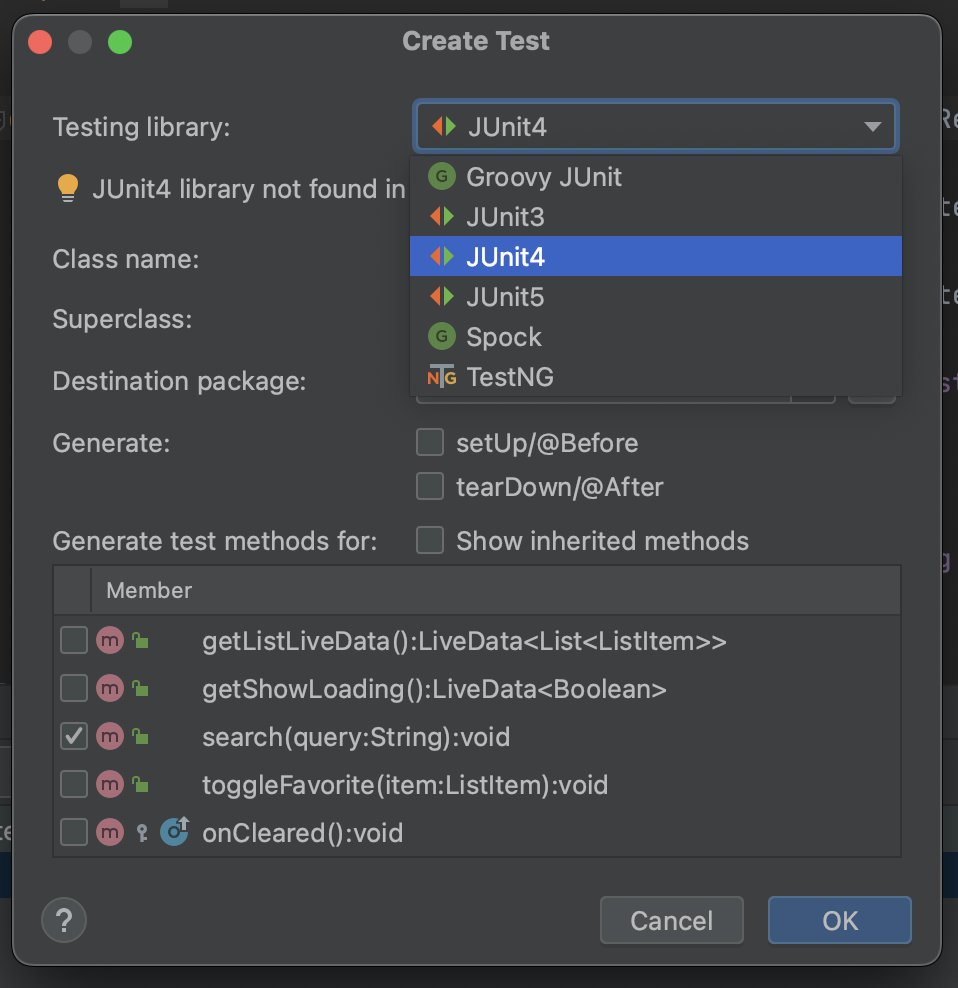Click the override indicator icon on onCleared row
The image size is (958, 988).
tap(175, 831)
